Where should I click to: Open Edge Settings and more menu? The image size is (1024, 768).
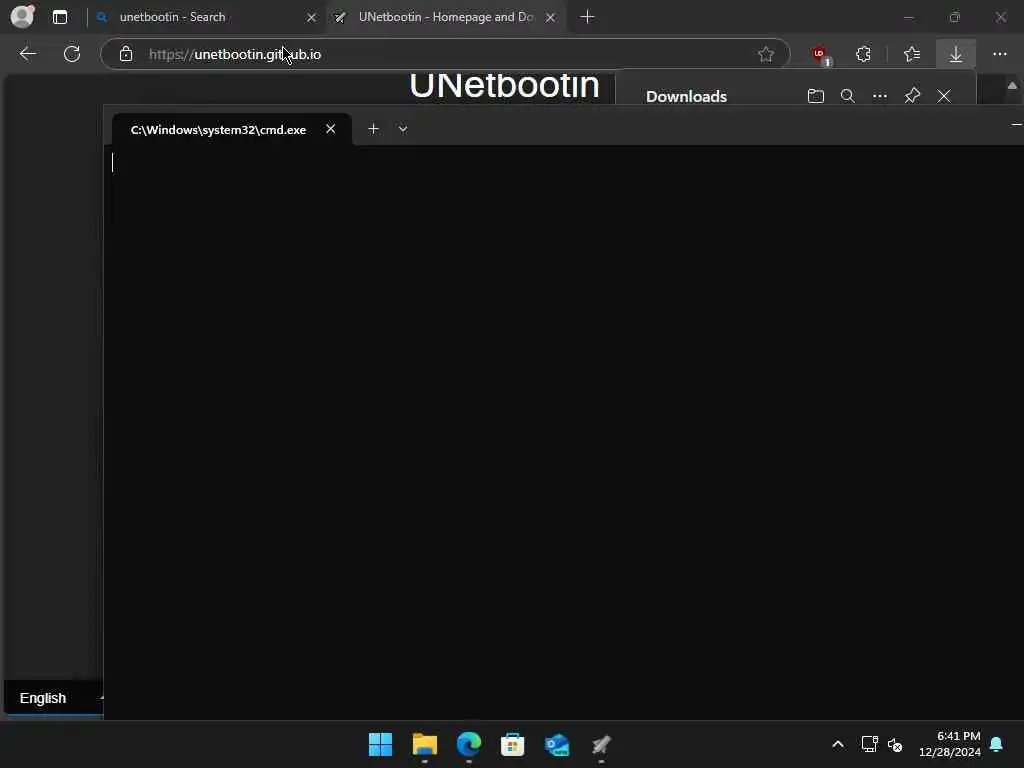1000,54
